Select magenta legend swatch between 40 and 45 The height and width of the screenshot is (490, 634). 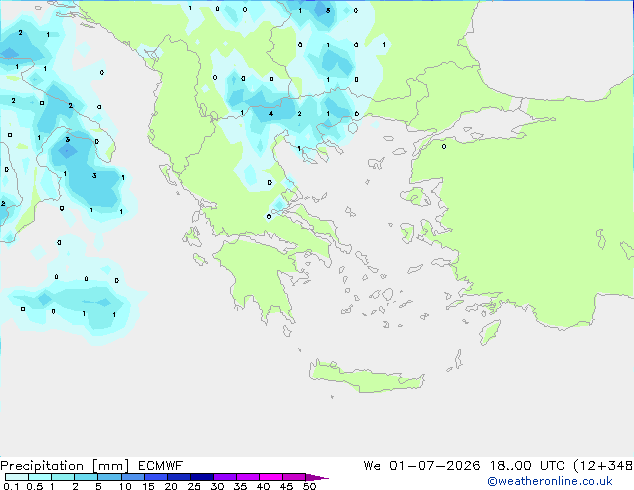(x=271, y=477)
